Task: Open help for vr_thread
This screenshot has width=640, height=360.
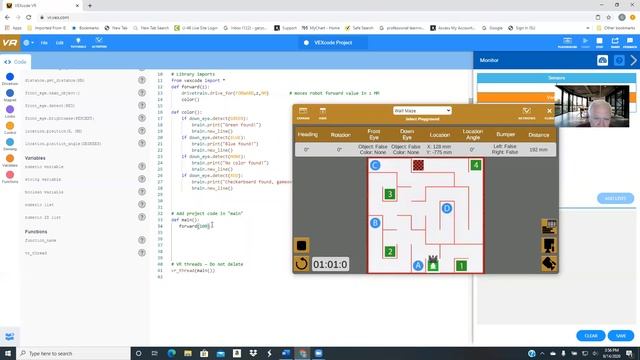Action: pyautogui.click(x=142, y=253)
